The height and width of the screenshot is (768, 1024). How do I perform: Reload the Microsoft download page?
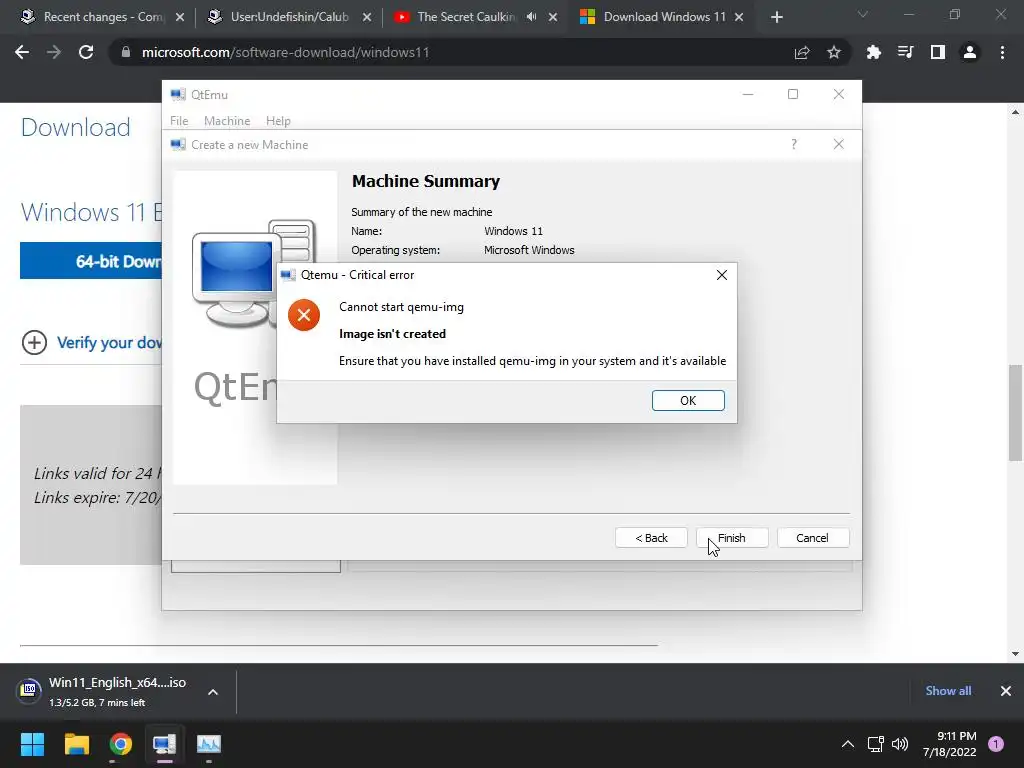click(x=86, y=52)
